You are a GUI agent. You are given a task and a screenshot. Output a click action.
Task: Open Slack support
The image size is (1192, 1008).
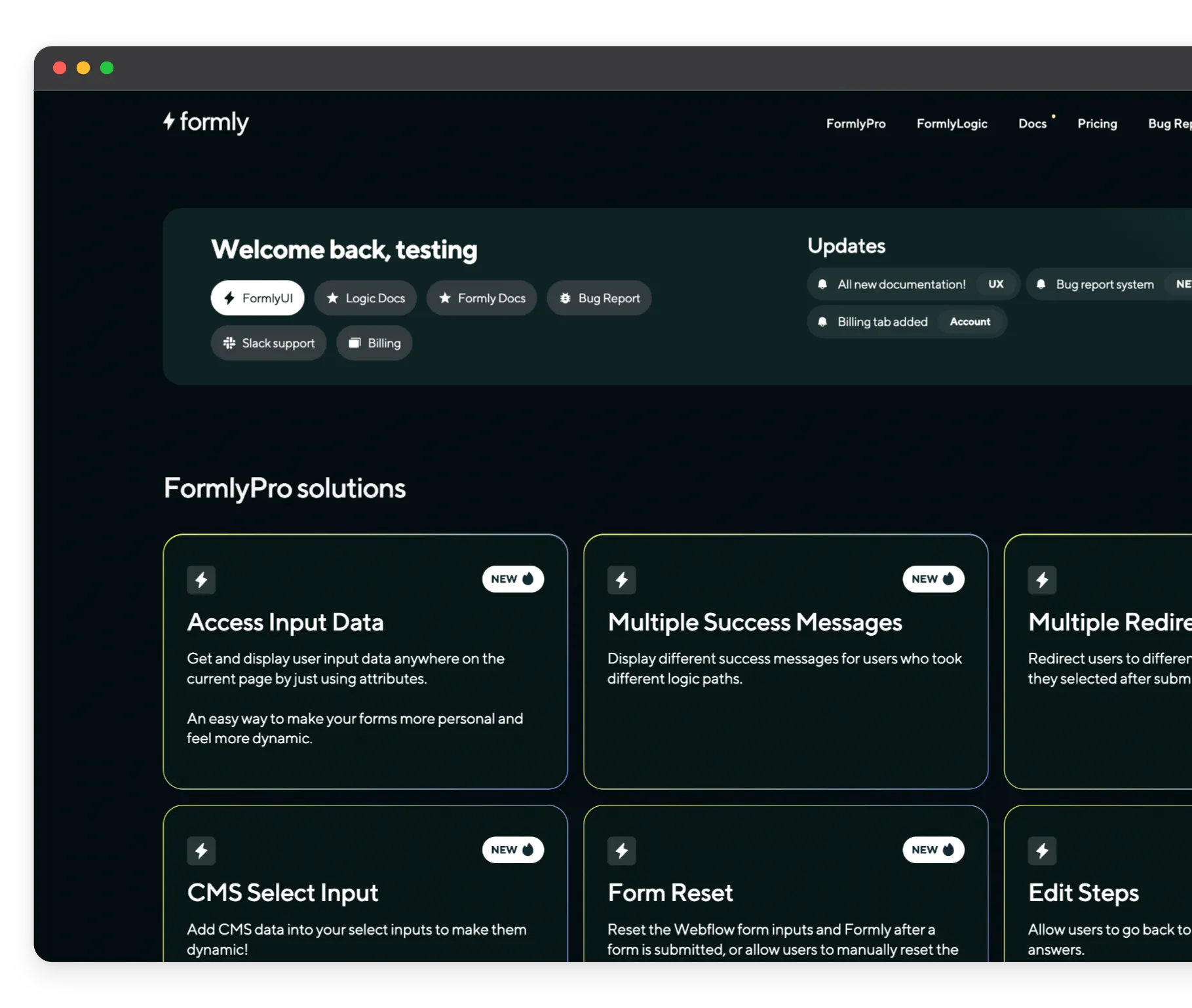pyautogui.click(x=269, y=343)
